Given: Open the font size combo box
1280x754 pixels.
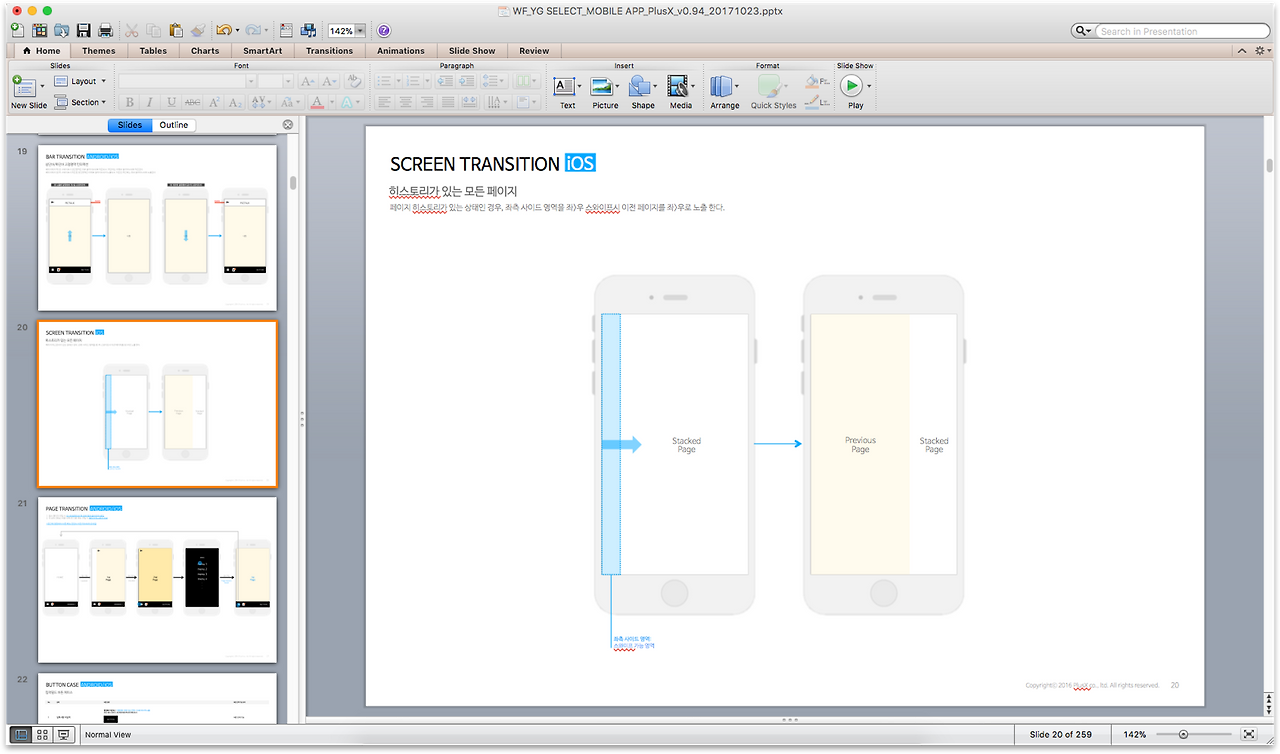Looking at the screenshot, I should pyautogui.click(x=275, y=81).
